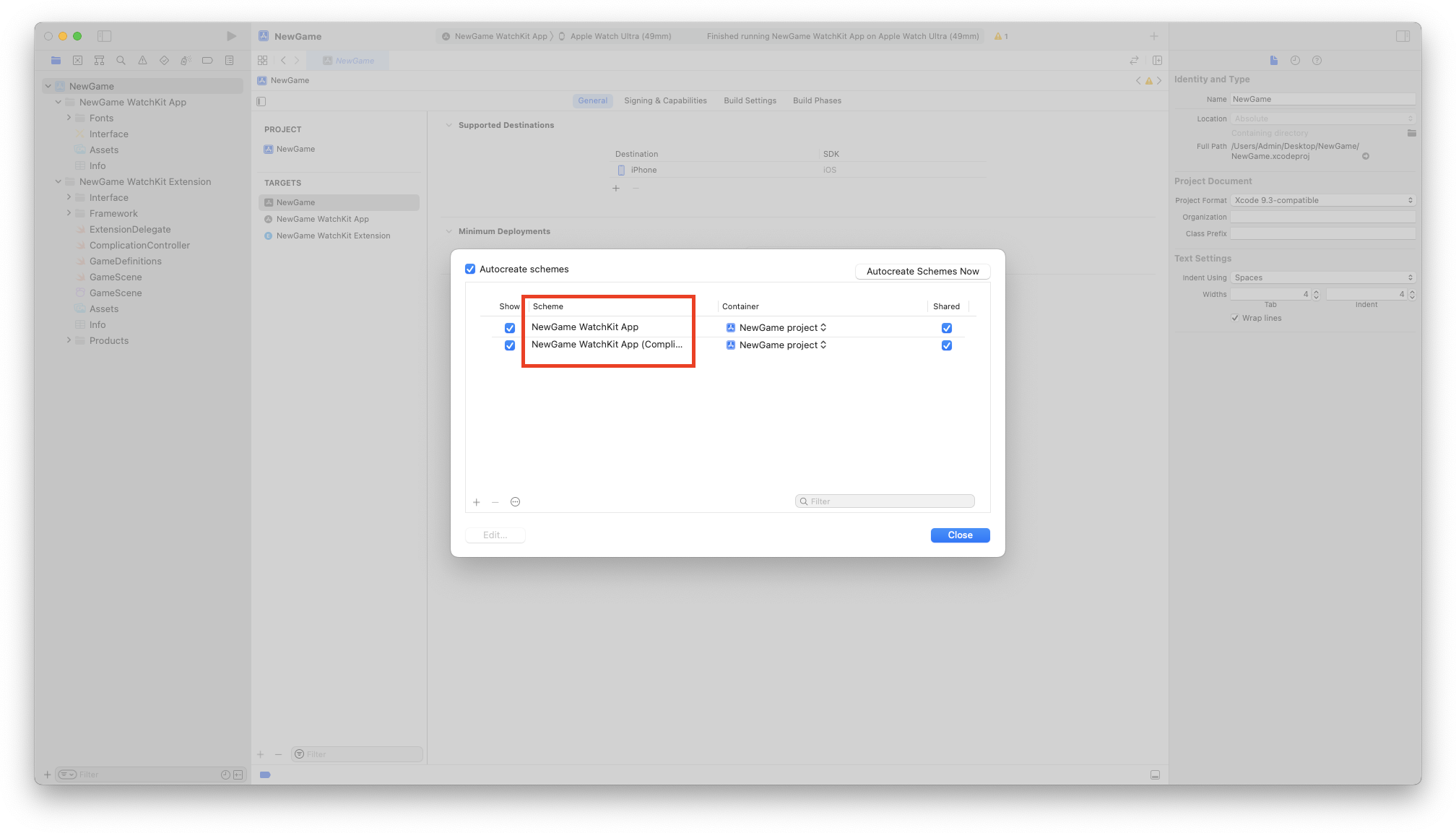Switch to Signing & Capabilities tab
Viewport: 1456px width, 833px height.
(x=665, y=100)
